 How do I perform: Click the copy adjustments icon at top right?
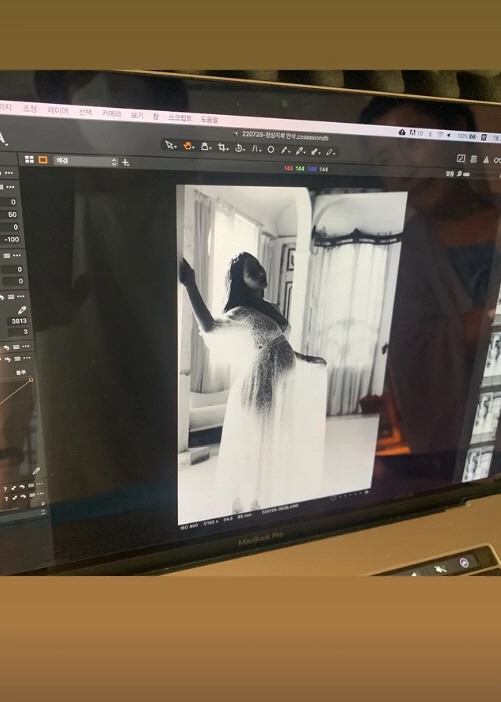(x=474, y=159)
